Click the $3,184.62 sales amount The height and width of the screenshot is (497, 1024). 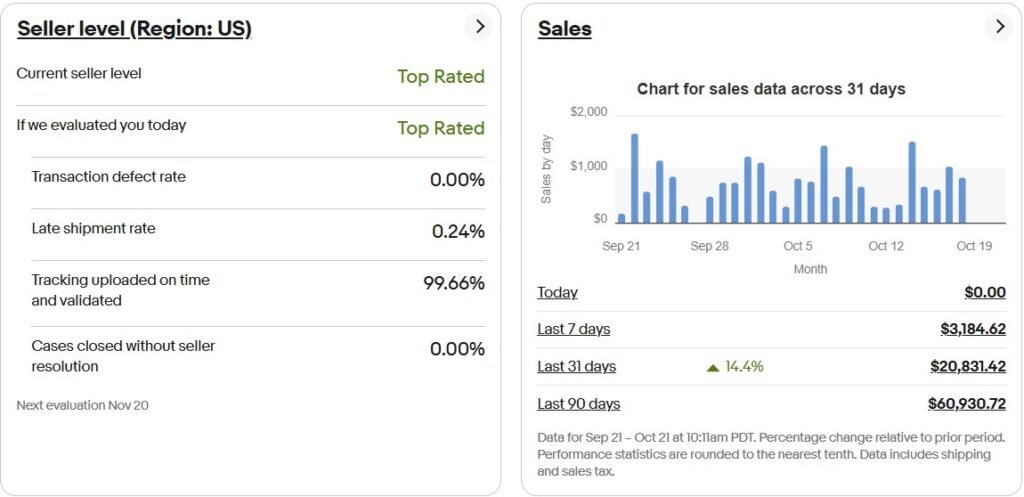point(972,329)
